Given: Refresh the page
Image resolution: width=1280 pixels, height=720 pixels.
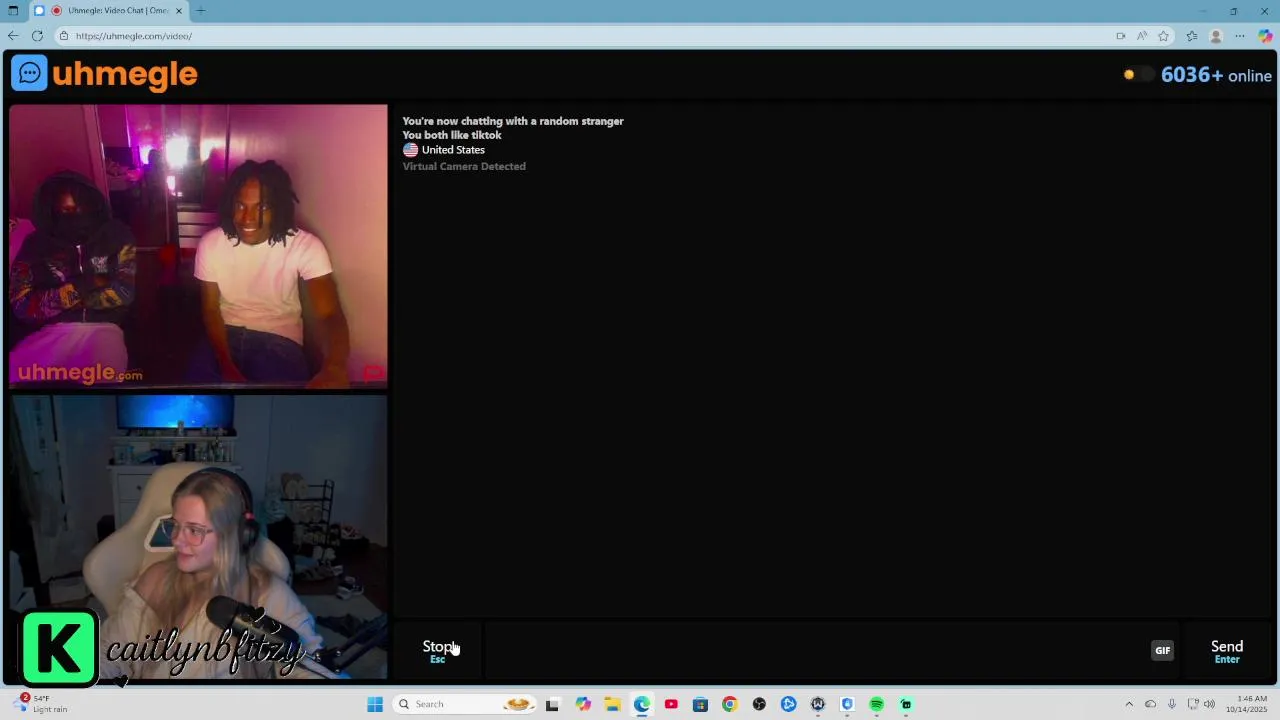Looking at the screenshot, I should click(37, 36).
